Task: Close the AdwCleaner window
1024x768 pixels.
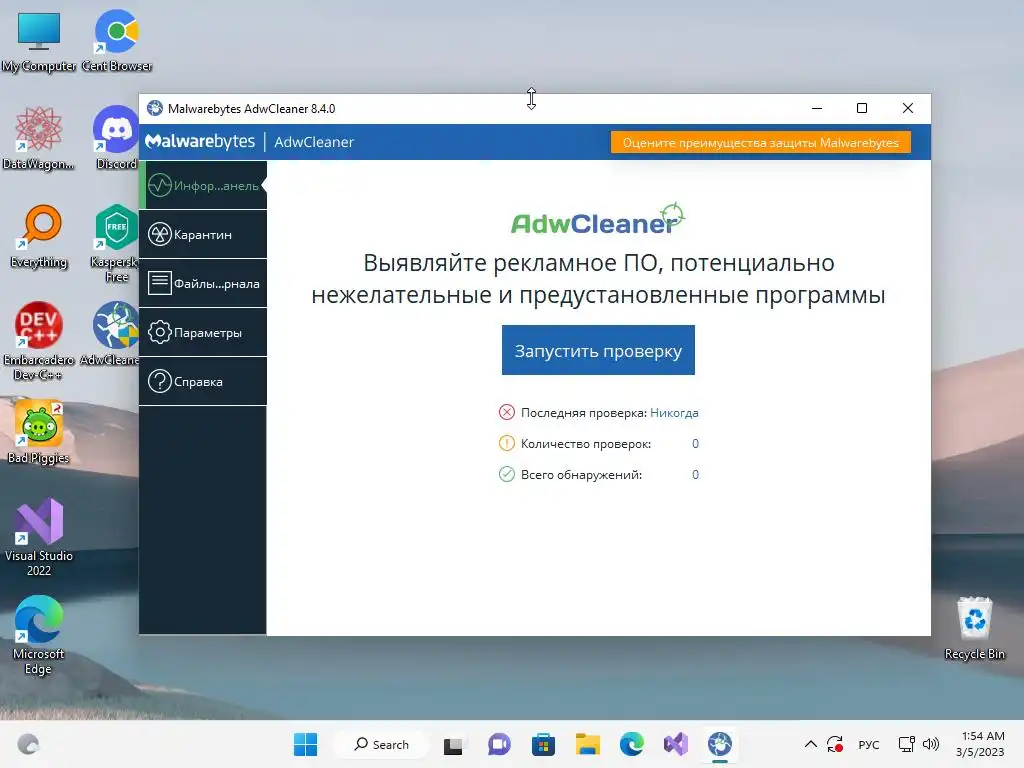Action: (x=908, y=108)
